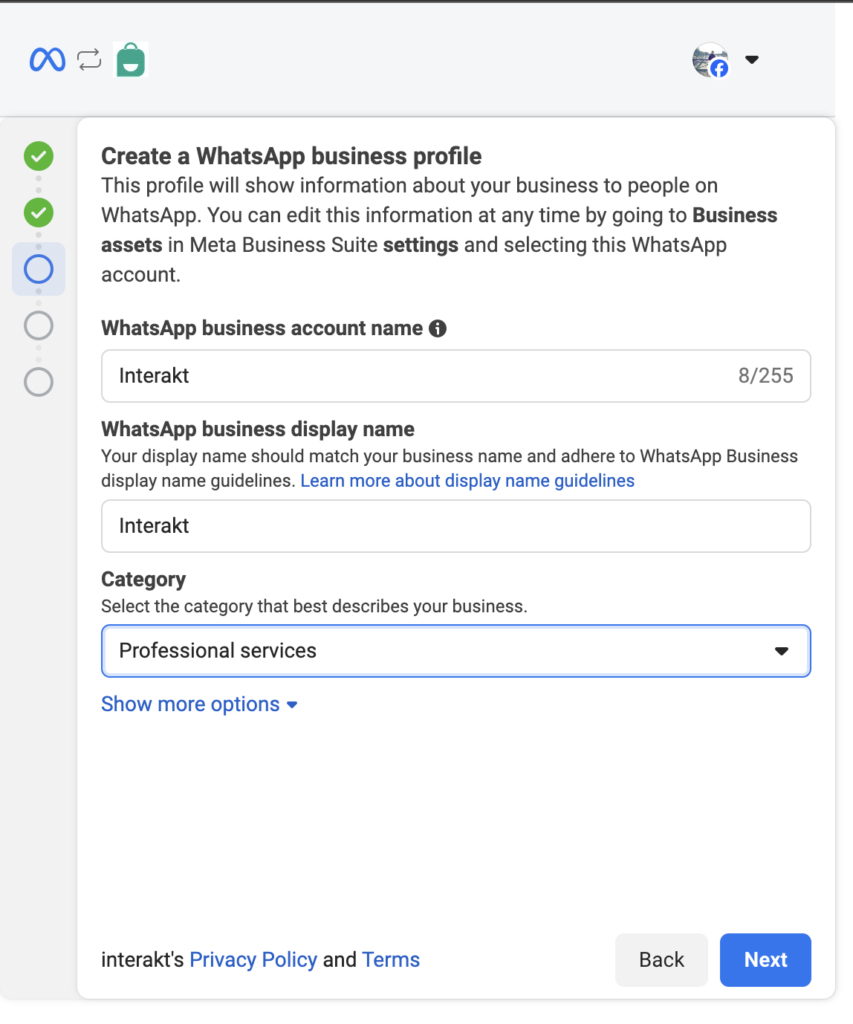This screenshot has width=853, height=1024.
Task: Select the fourth step circle
Action: coord(39,325)
